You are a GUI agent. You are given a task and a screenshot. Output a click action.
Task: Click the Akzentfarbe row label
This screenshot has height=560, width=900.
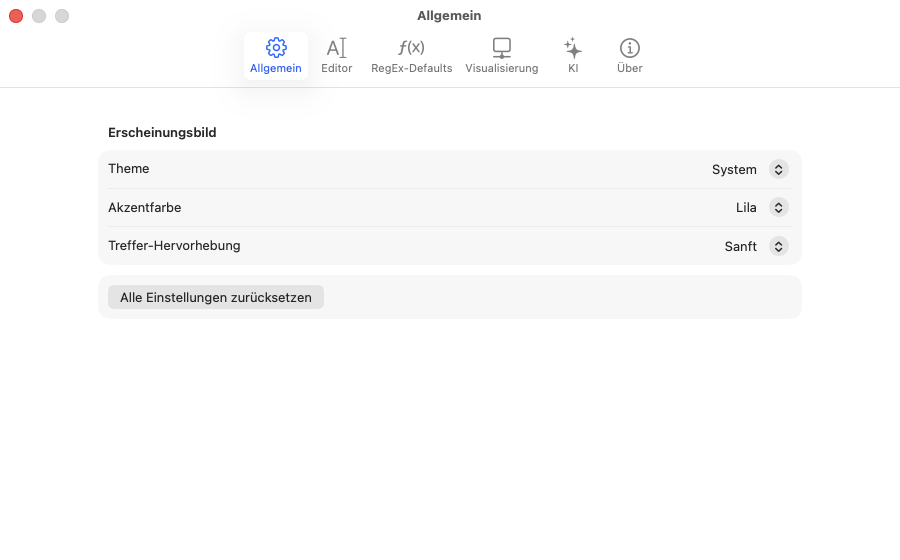coord(145,208)
